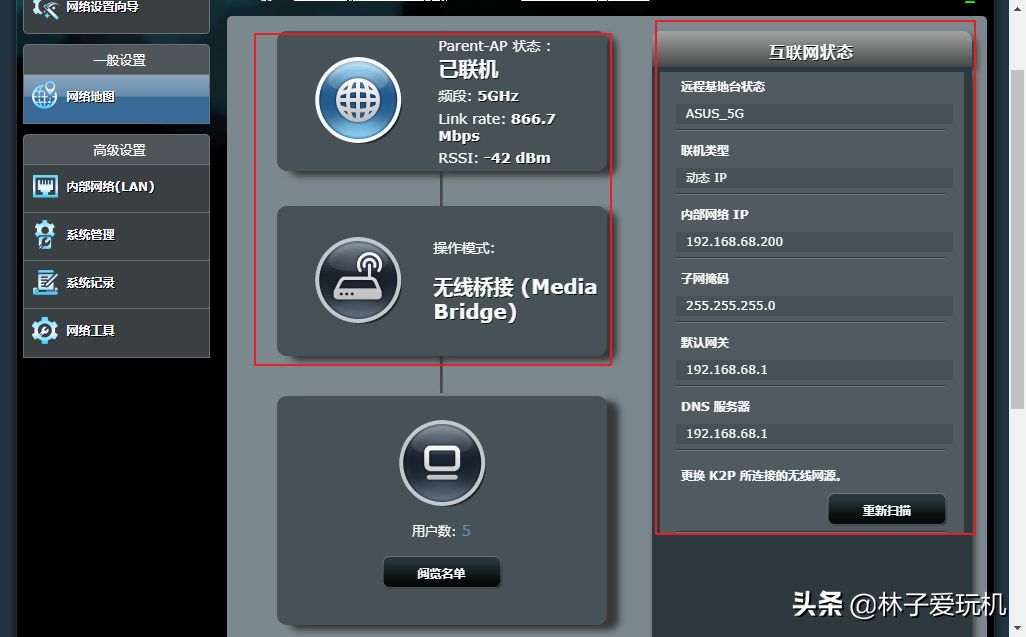Click the 网络工具 gear icon
The image size is (1026, 637).
pyautogui.click(x=45, y=331)
